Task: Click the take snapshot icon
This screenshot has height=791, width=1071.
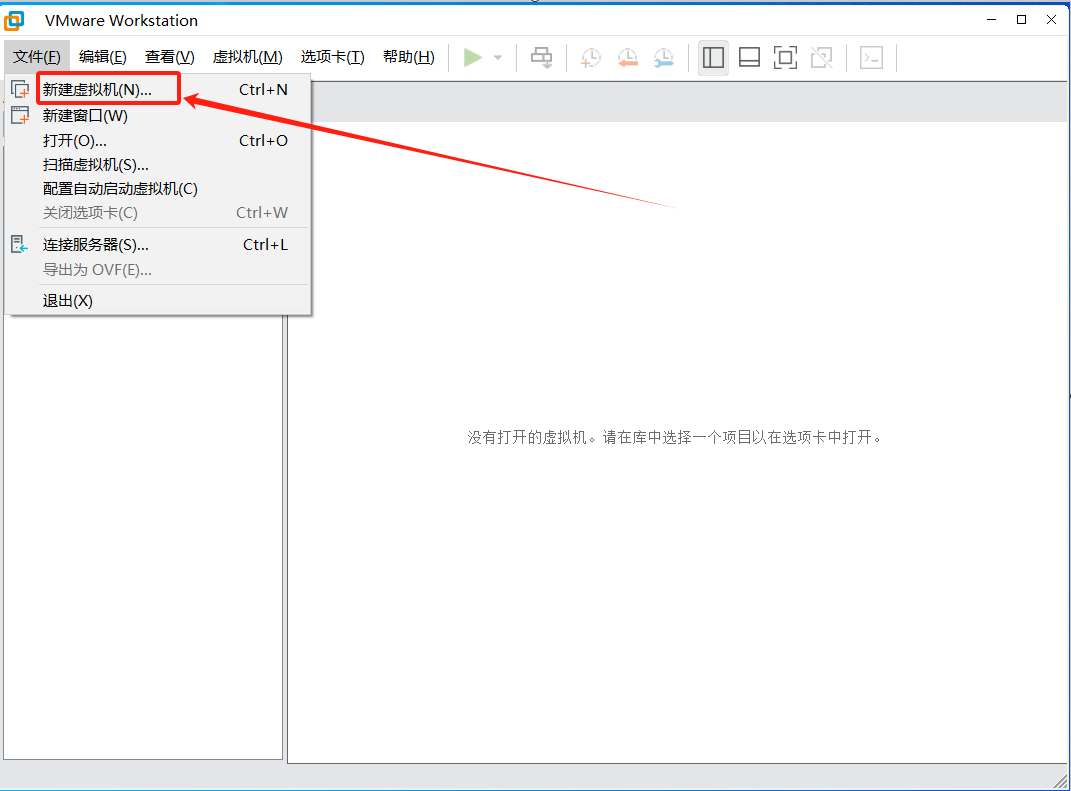Action: click(591, 57)
